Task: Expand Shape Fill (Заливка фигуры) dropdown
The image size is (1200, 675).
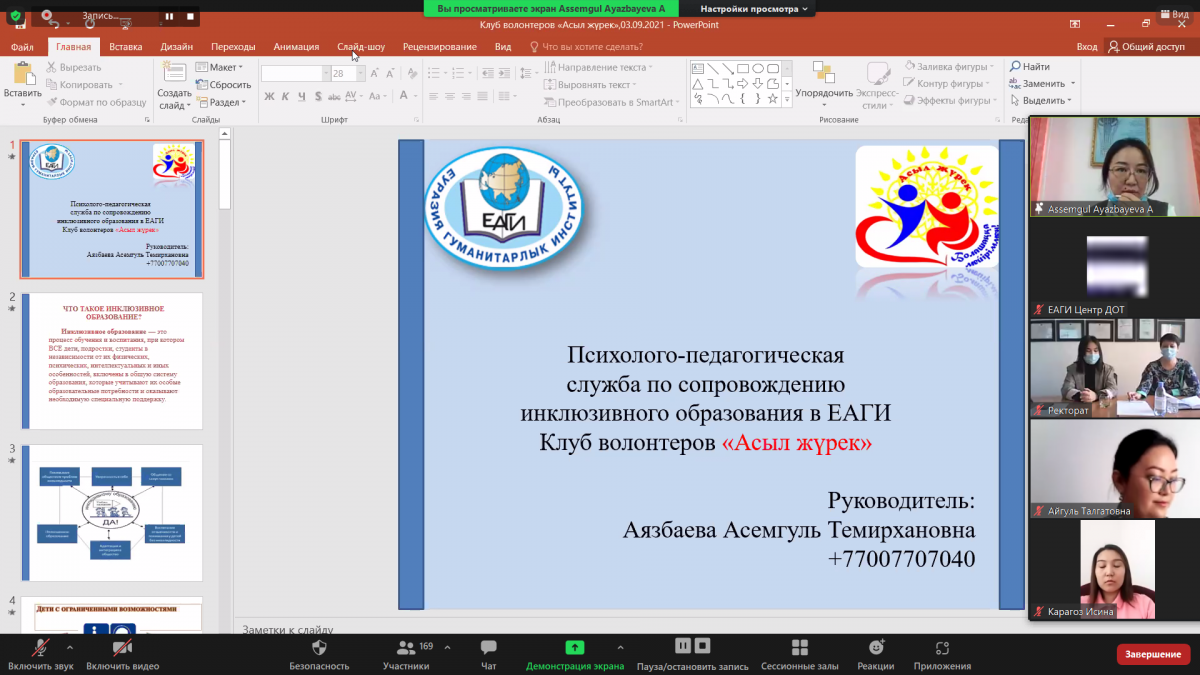Action: pos(949,67)
